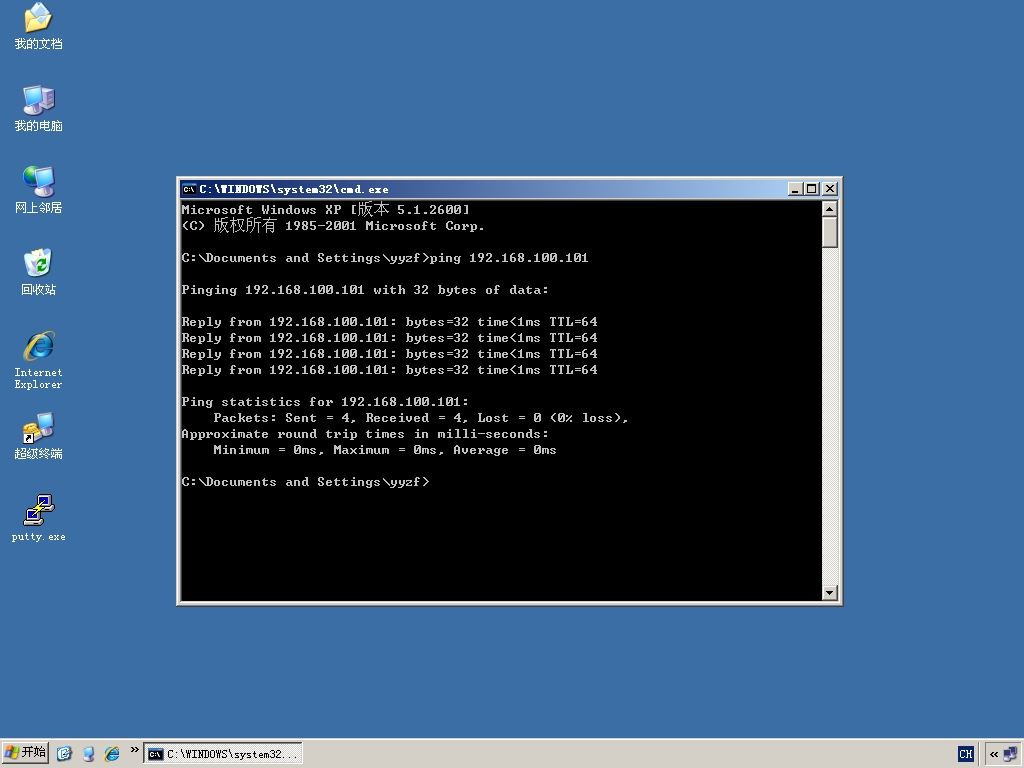Click the 'Pinging 192.168.100.101 with 32 bytes' line
Screen dimensions: 1024x768
pos(365,290)
